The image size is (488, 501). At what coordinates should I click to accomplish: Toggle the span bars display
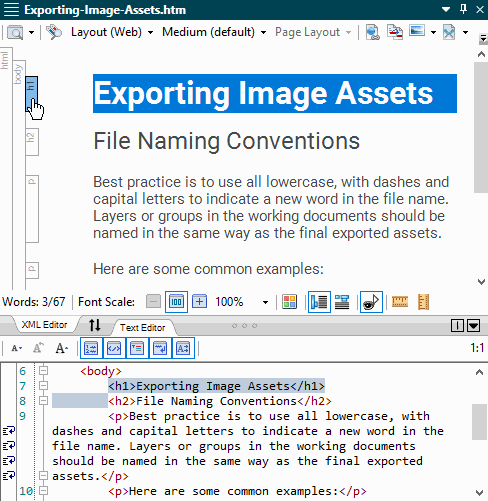342,302
